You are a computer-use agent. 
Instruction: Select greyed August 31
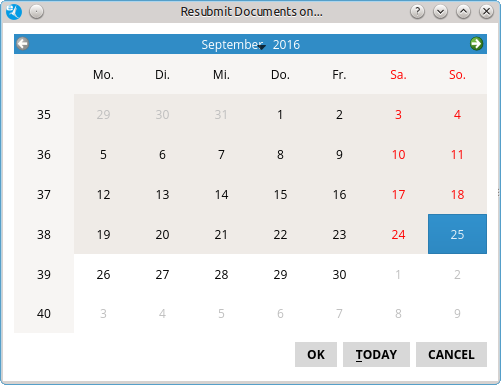coord(221,114)
